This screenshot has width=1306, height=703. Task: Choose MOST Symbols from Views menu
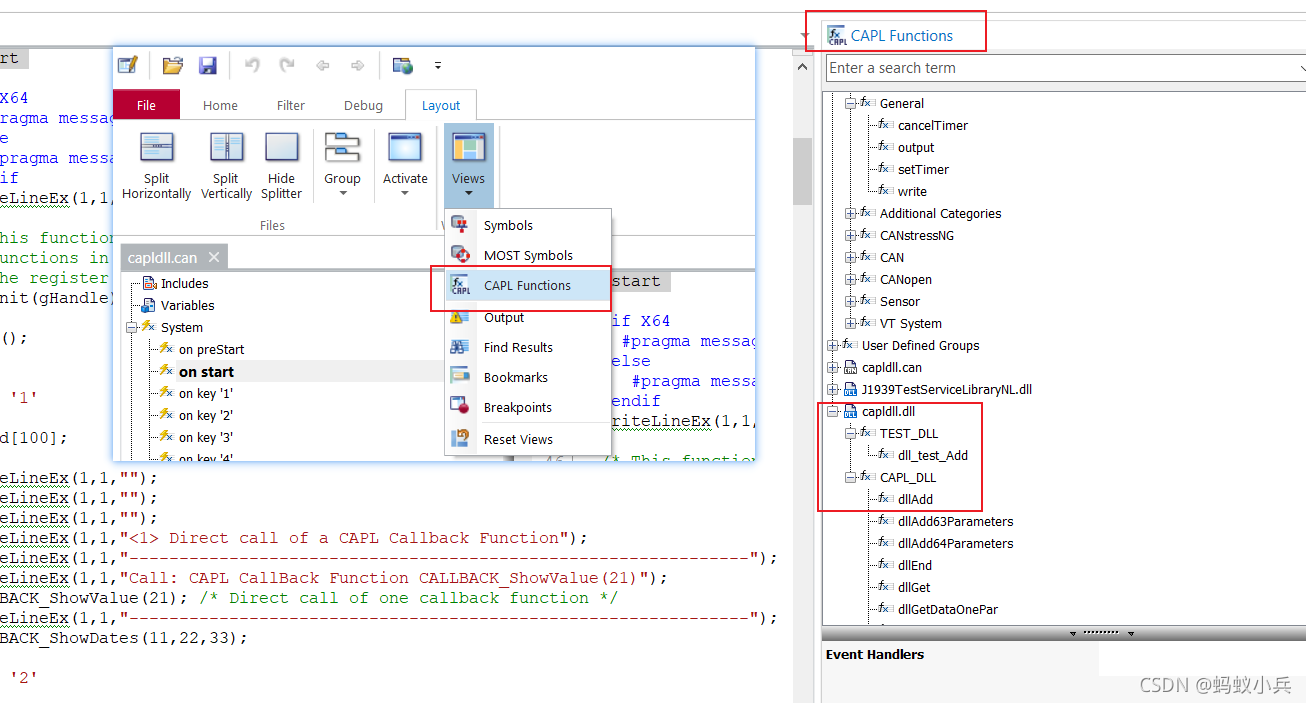[x=528, y=255]
